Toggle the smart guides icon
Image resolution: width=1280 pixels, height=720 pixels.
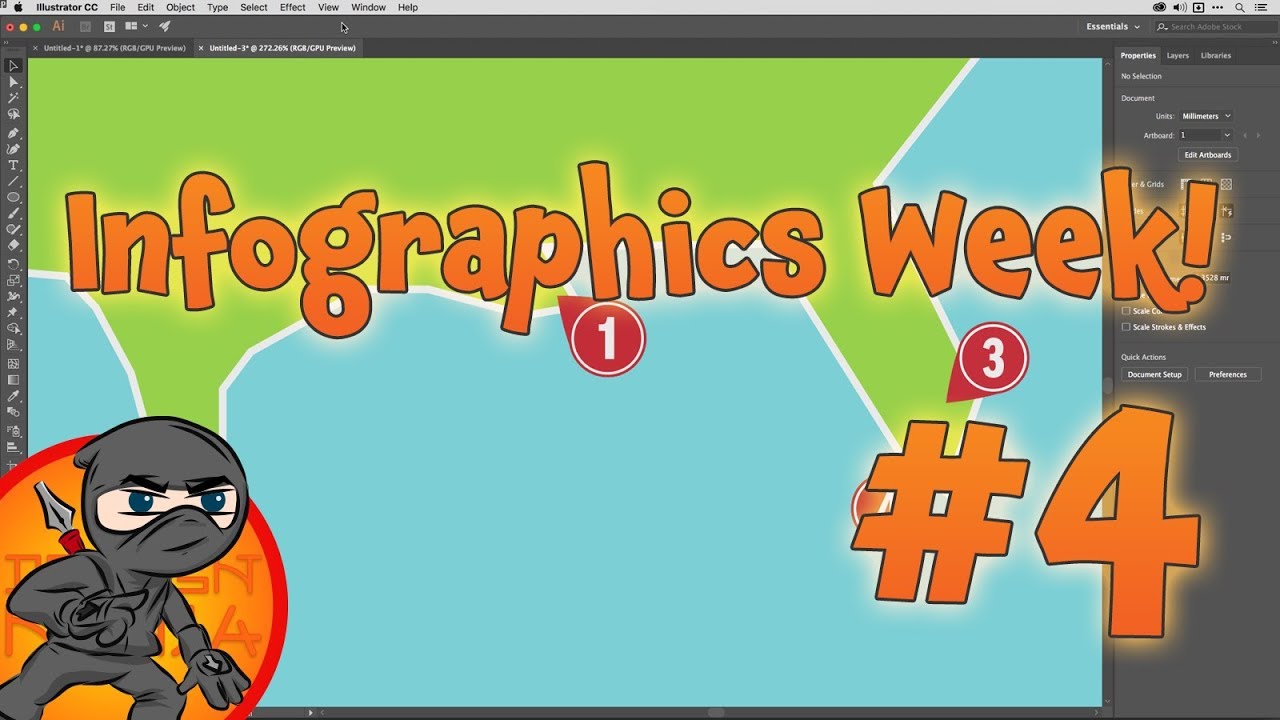(1226, 211)
